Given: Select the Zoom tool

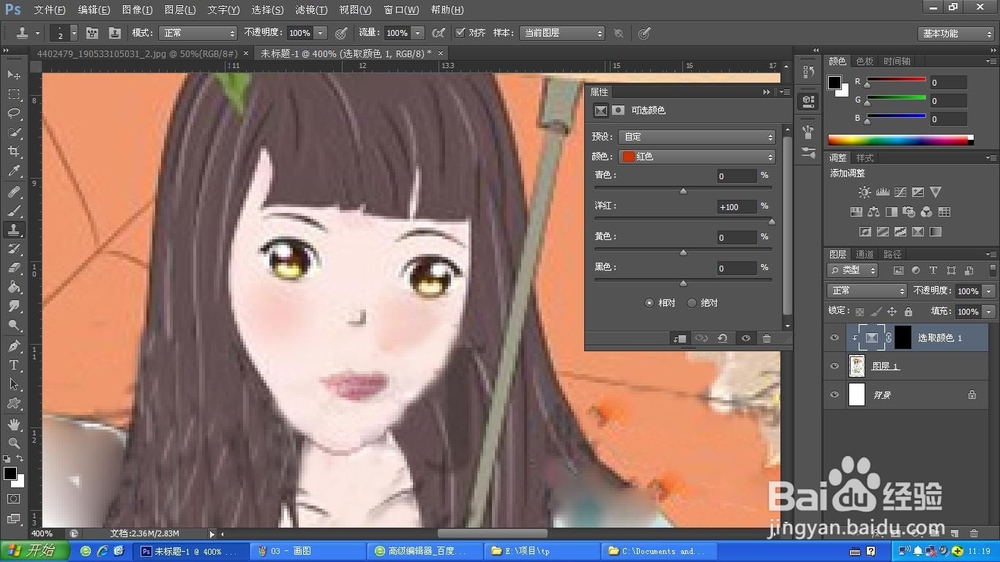Looking at the screenshot, I should (13, 443).
